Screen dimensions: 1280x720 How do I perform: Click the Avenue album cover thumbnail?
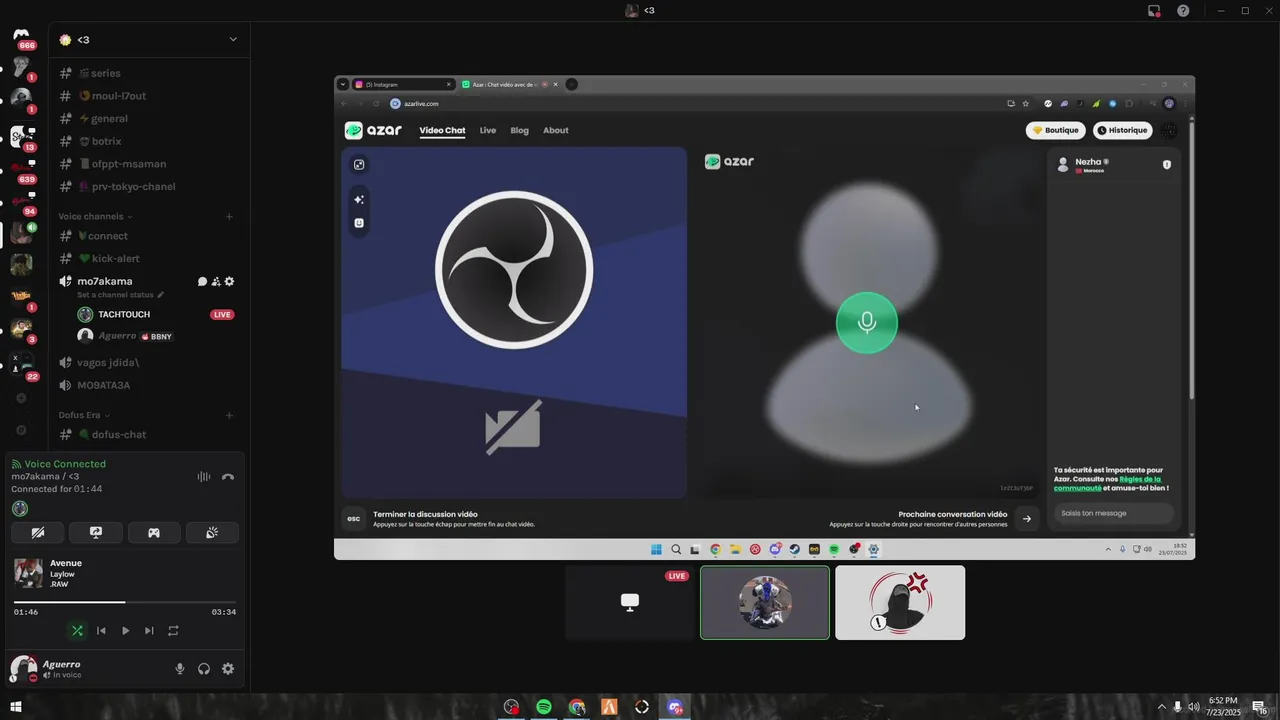click(x=28, y=573)
